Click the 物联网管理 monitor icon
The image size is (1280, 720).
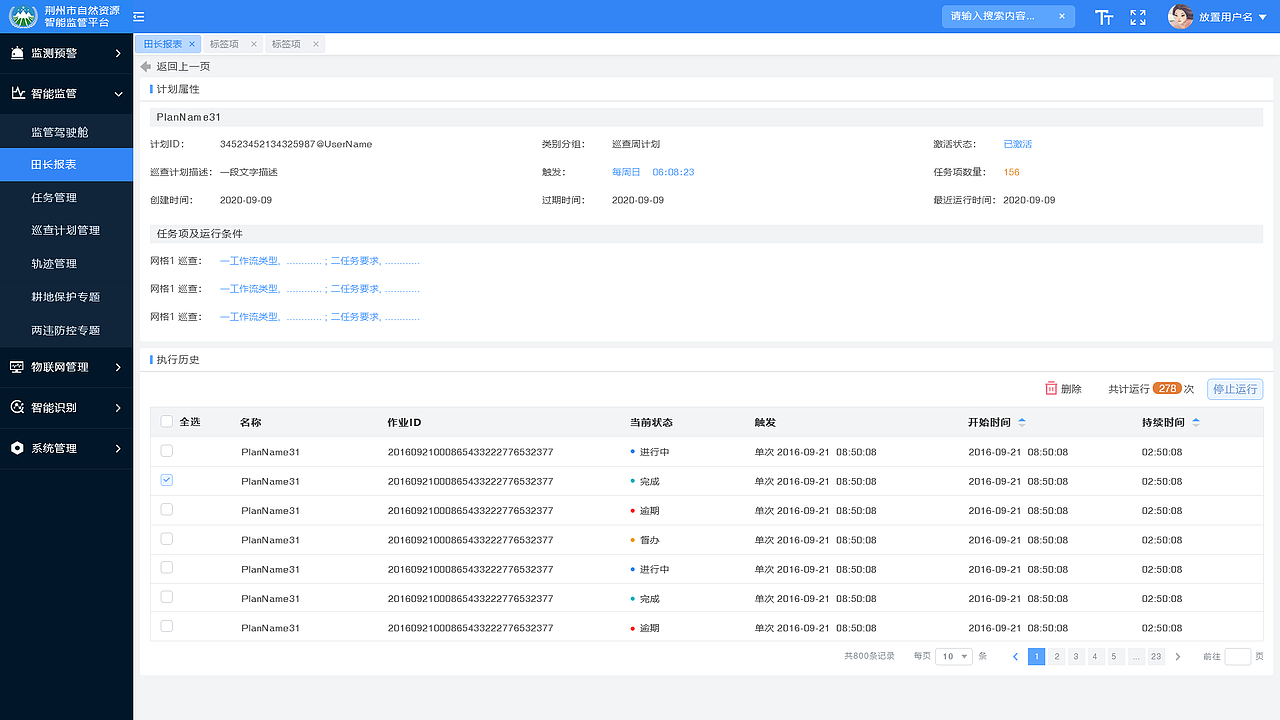(17, 367)
